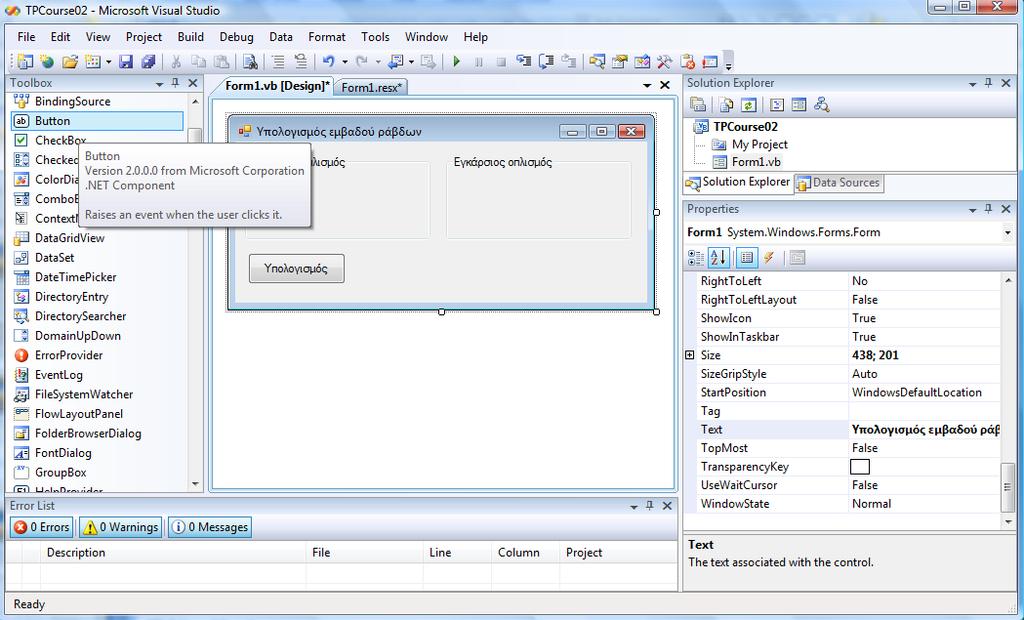
Task: Open the Error List from the main toolbar icon
Action: 687,61
